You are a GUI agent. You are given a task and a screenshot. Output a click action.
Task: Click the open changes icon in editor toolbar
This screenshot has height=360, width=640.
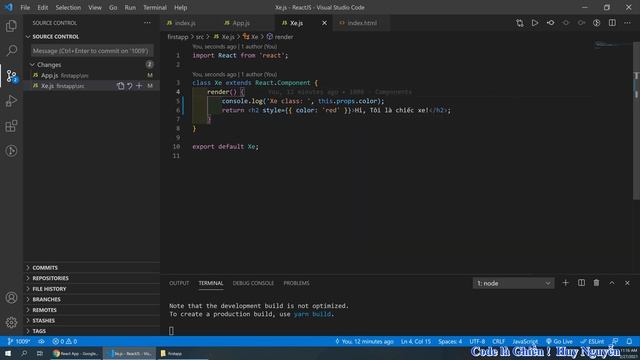pos(520,23)
